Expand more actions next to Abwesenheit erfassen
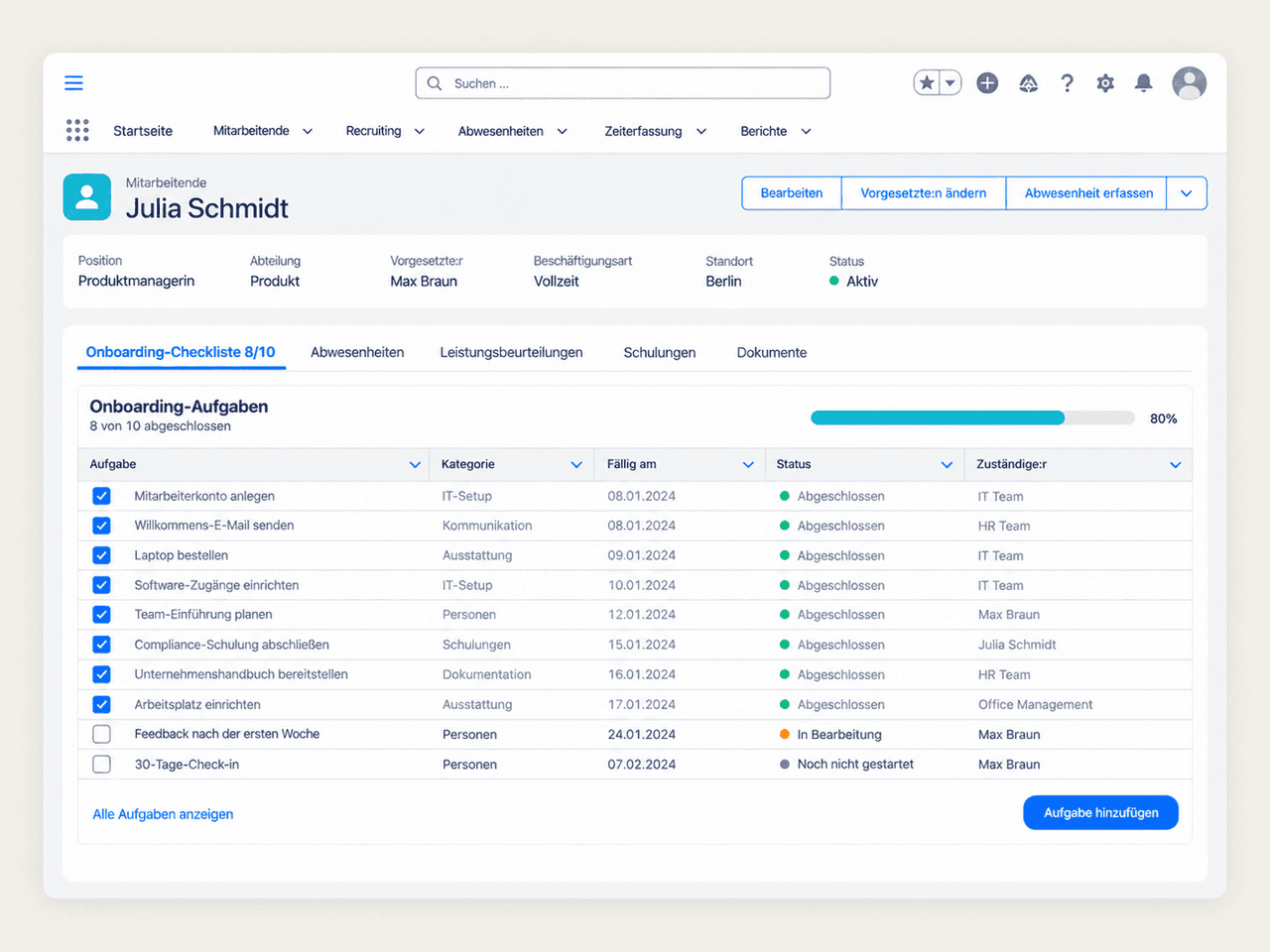This screenshot has height=952, width=1270. pyautogui.click(x=1187, y=193)
